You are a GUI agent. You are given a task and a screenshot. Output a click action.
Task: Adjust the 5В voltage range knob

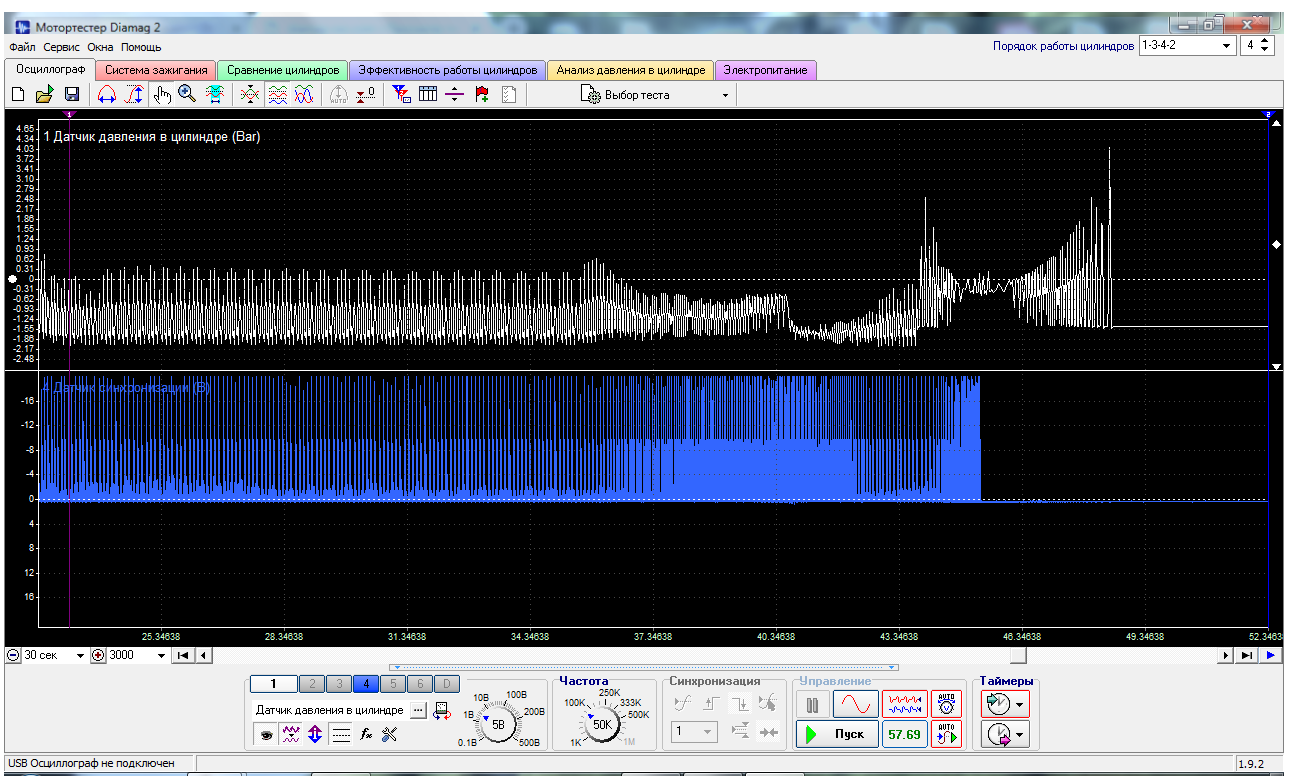[x=497, y=722]
